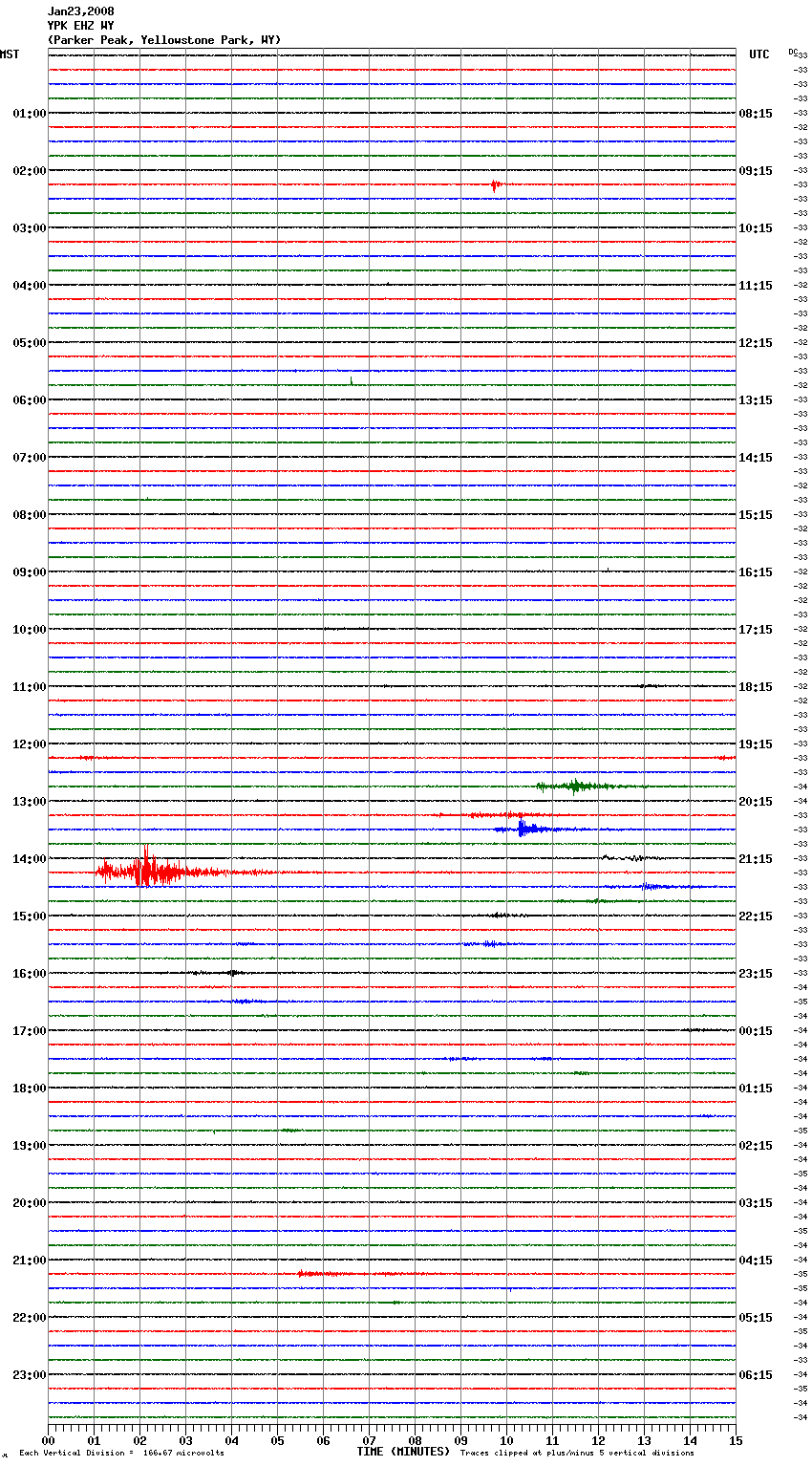
Task: Select the 13:00 MST time label
Action: (x=30, y=802)
